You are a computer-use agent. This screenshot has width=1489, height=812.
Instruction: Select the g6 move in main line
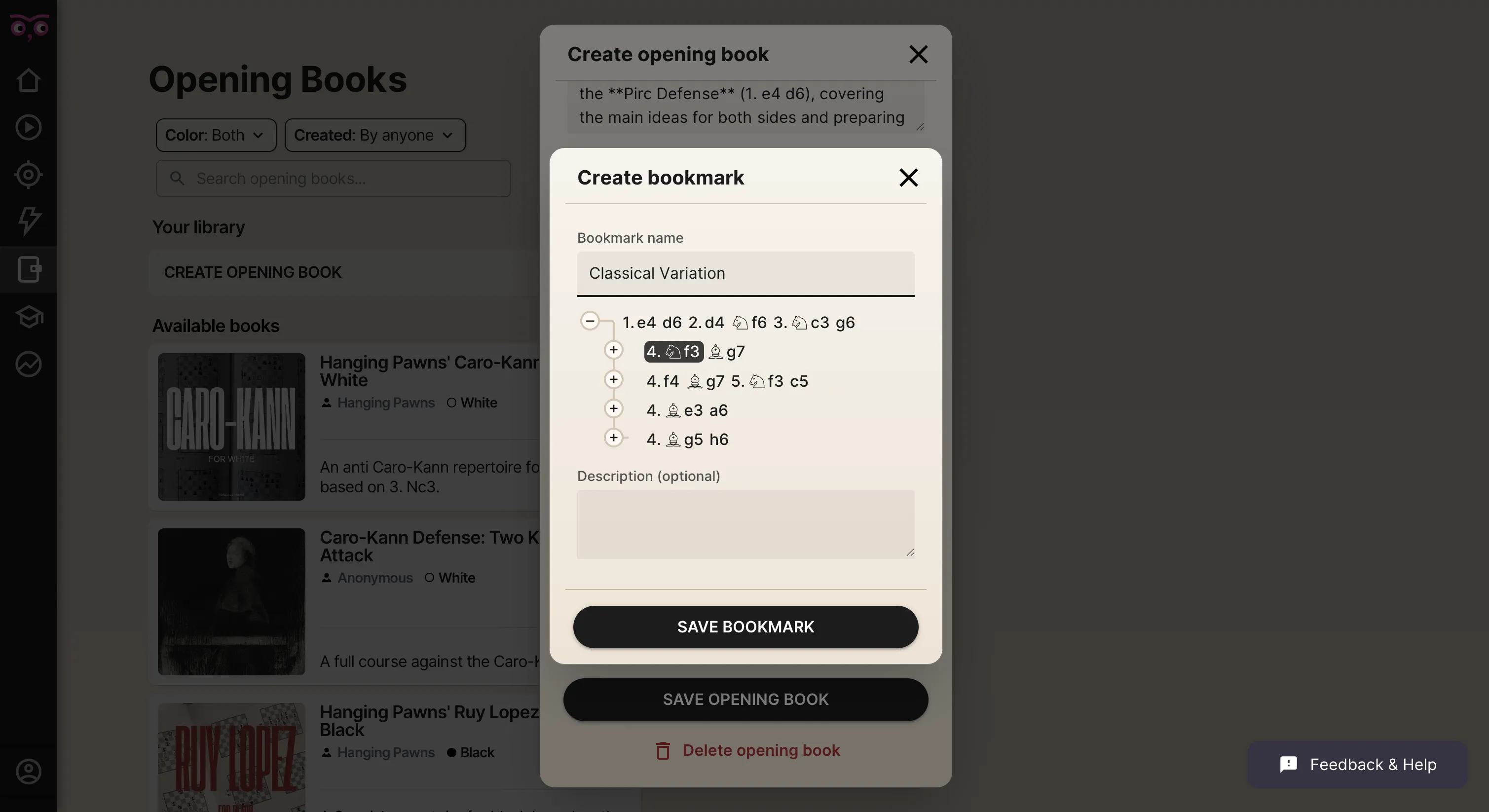(x=845, y=323)
